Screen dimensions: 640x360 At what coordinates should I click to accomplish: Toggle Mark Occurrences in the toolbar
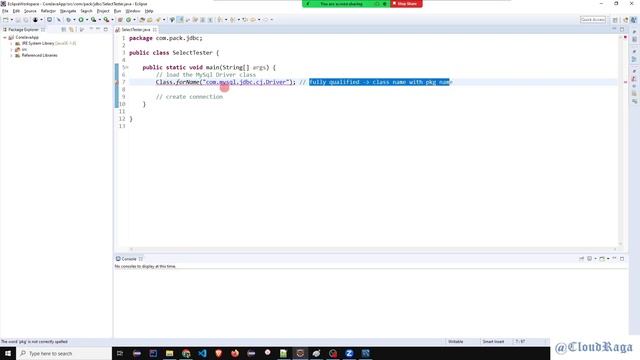(x=180, y=20)
